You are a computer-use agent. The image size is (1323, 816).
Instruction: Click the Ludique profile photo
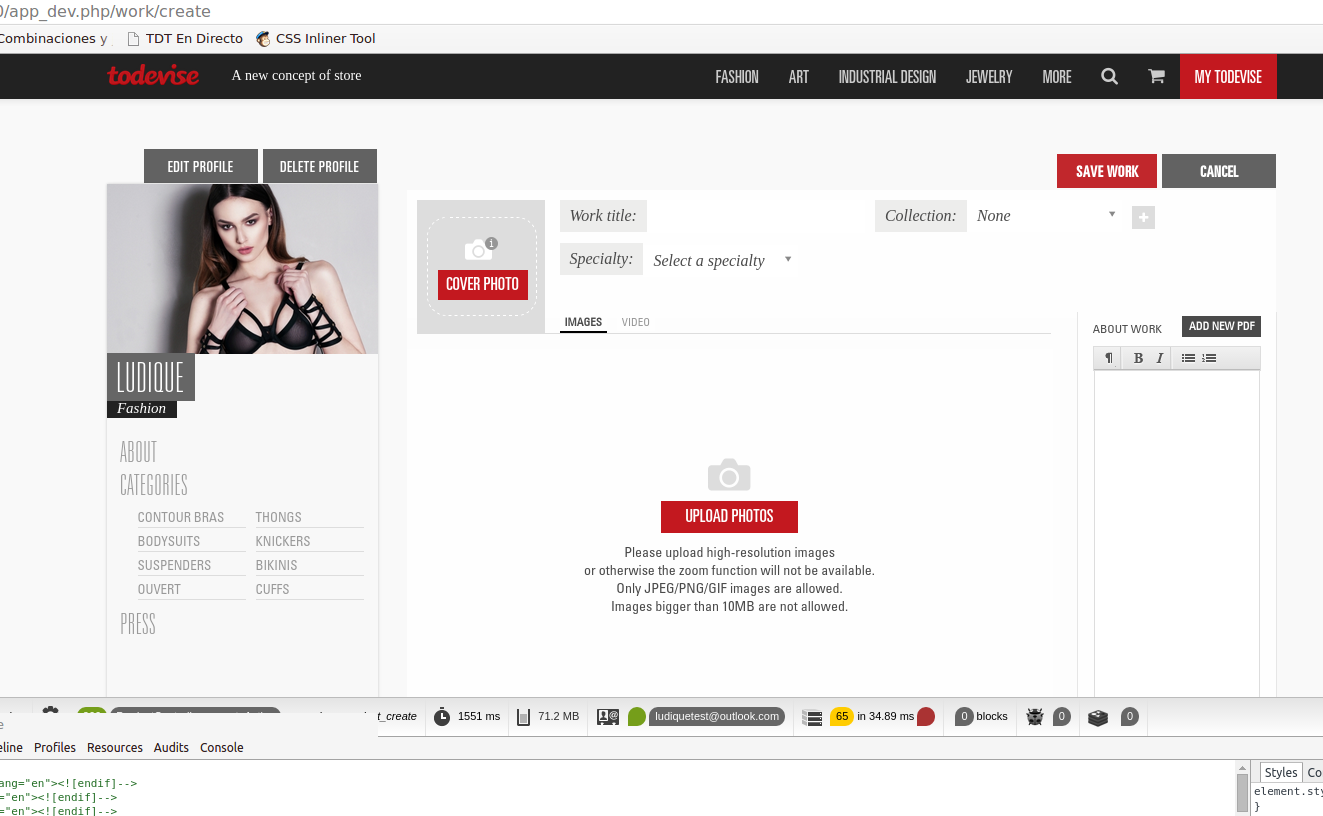(243, 269)
